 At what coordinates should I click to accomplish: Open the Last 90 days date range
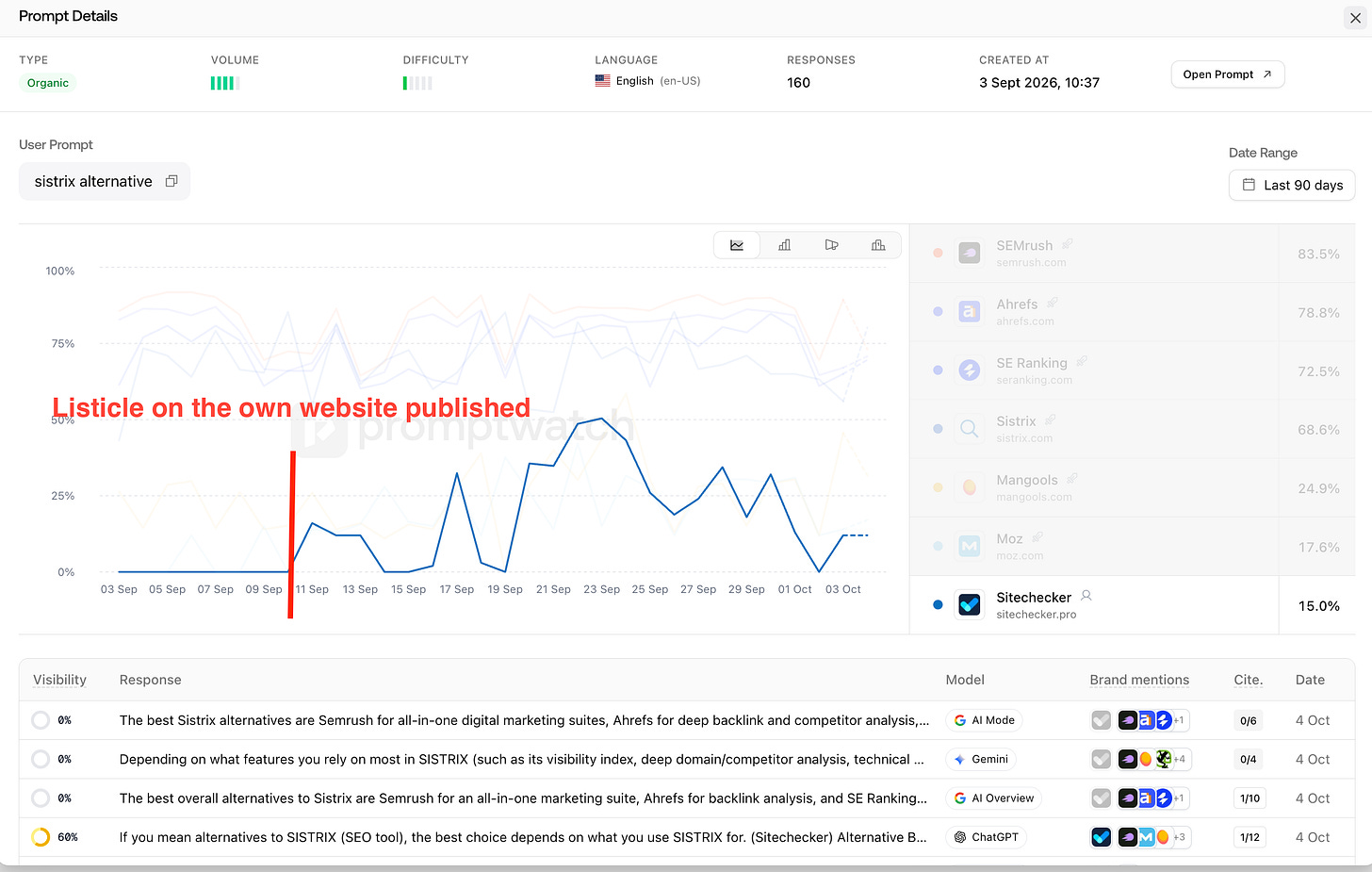click(1292, 185)
